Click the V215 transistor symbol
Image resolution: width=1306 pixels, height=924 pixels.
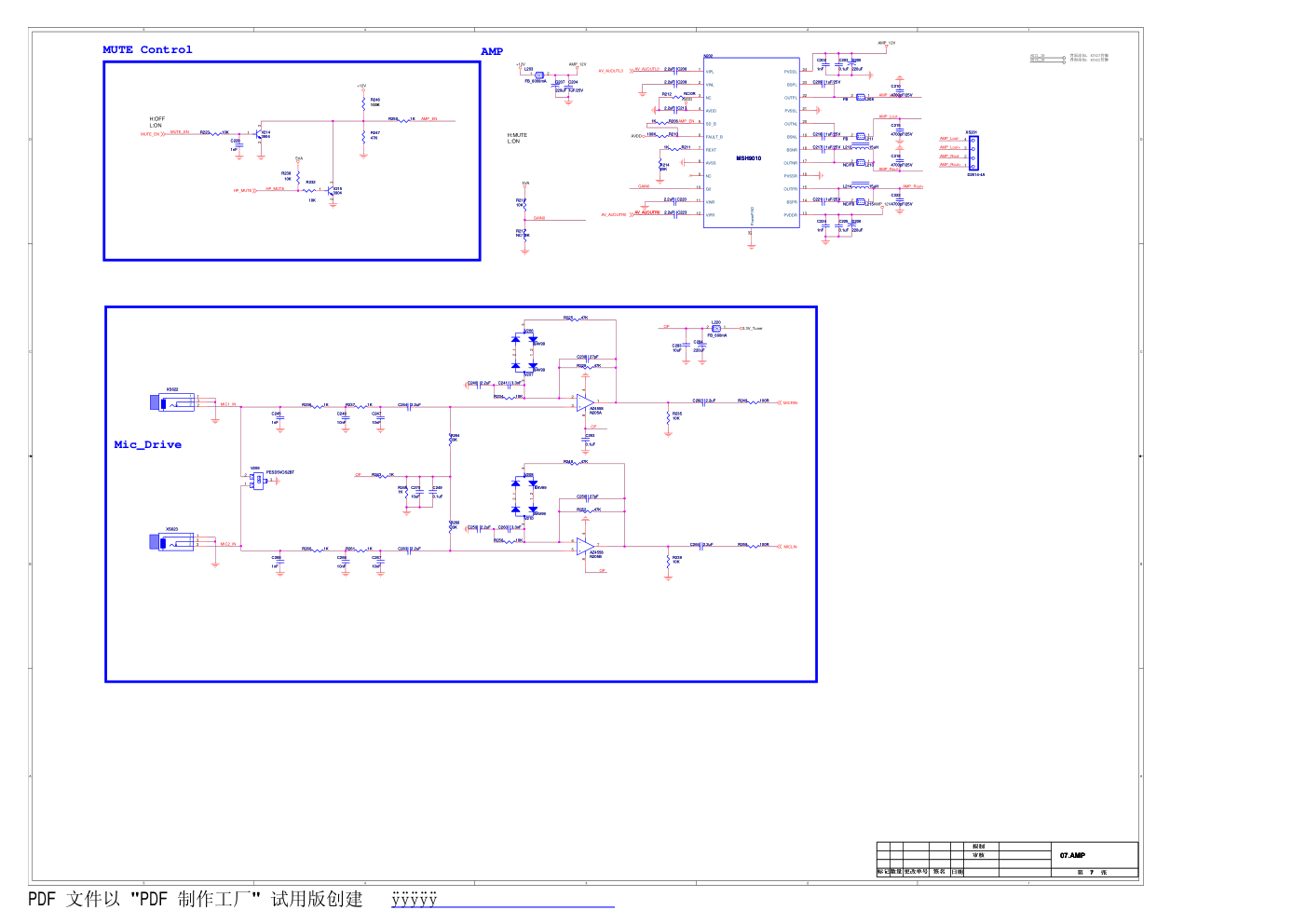[331, 190]
